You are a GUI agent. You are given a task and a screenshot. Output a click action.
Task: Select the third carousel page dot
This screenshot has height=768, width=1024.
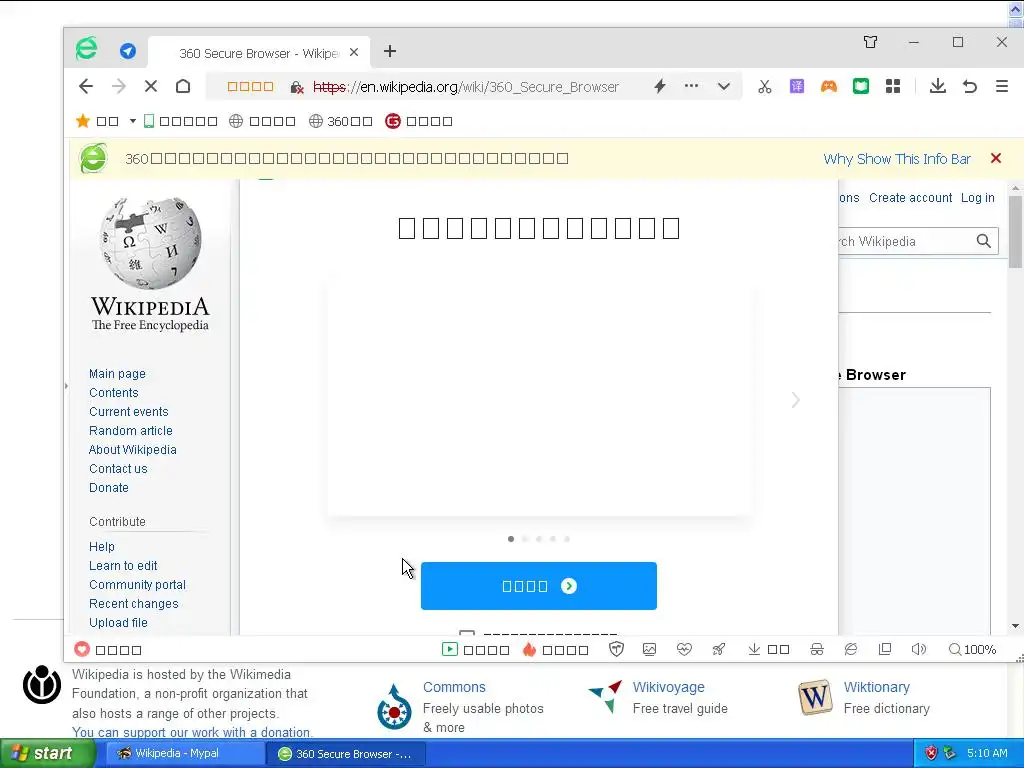coord(539,539)
